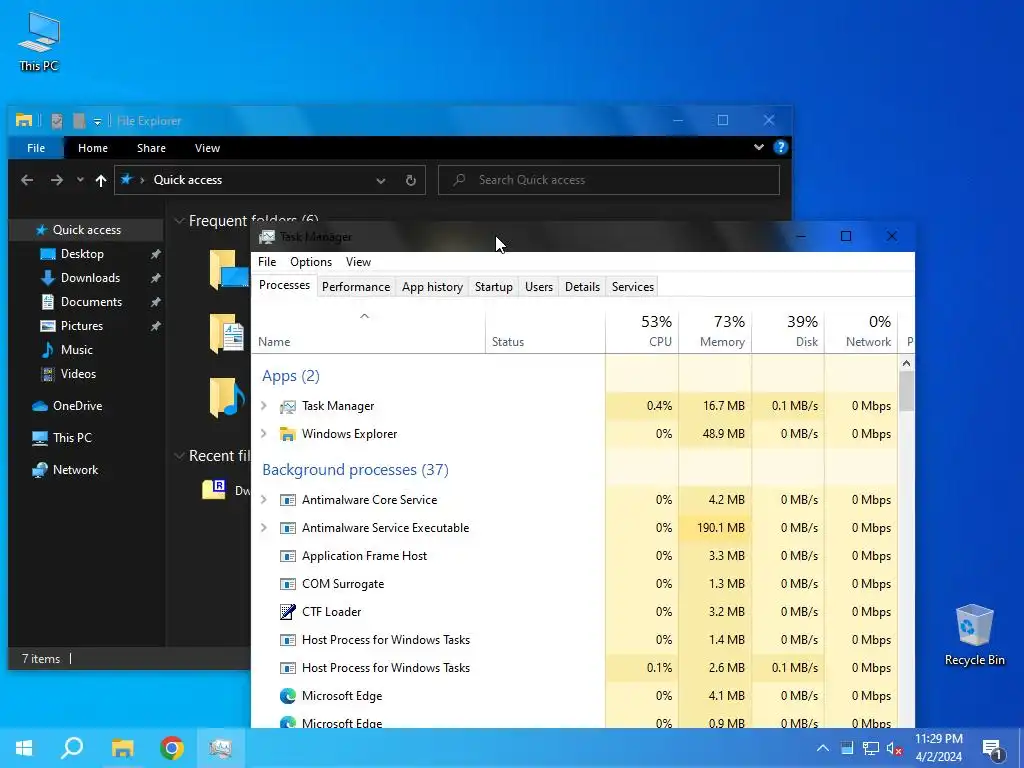
Task: Expand Antimalware Core Service row
Action: (264, 500)
